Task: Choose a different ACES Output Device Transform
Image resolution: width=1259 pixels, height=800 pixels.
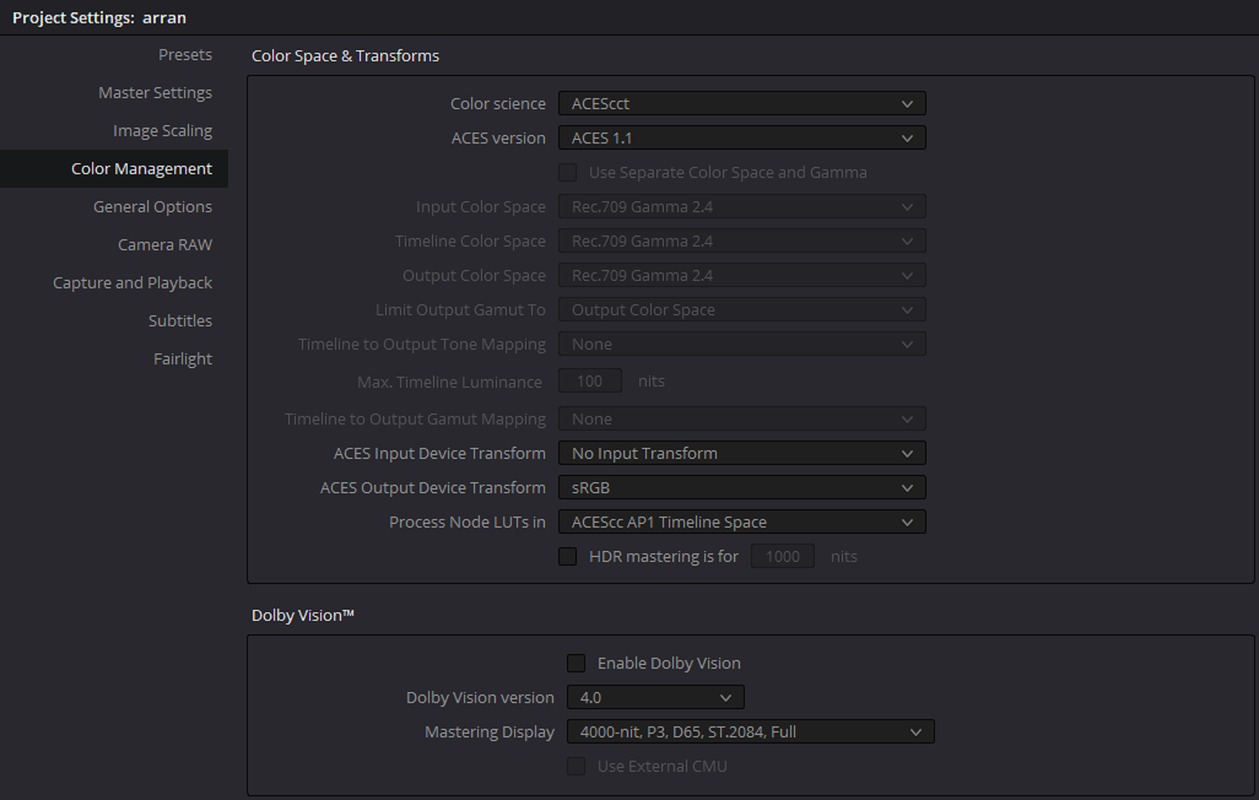Action: point(742,488)
